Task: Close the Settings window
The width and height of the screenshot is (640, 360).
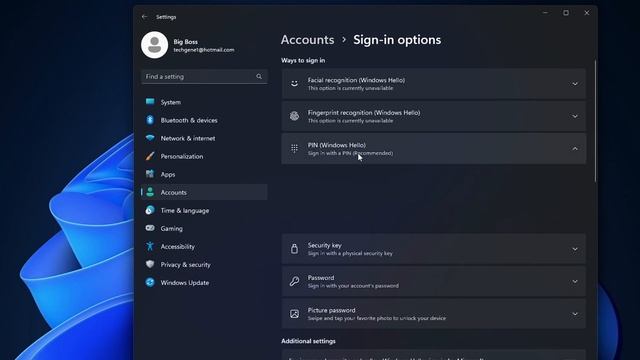Action: tap(587, 13)
